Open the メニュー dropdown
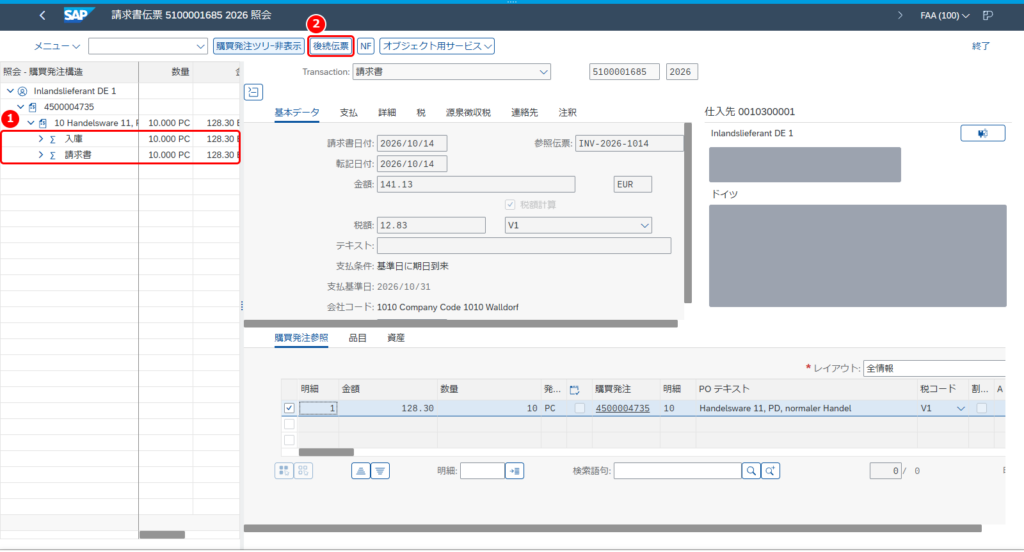1024x552 pixels. tap(57, 46)
